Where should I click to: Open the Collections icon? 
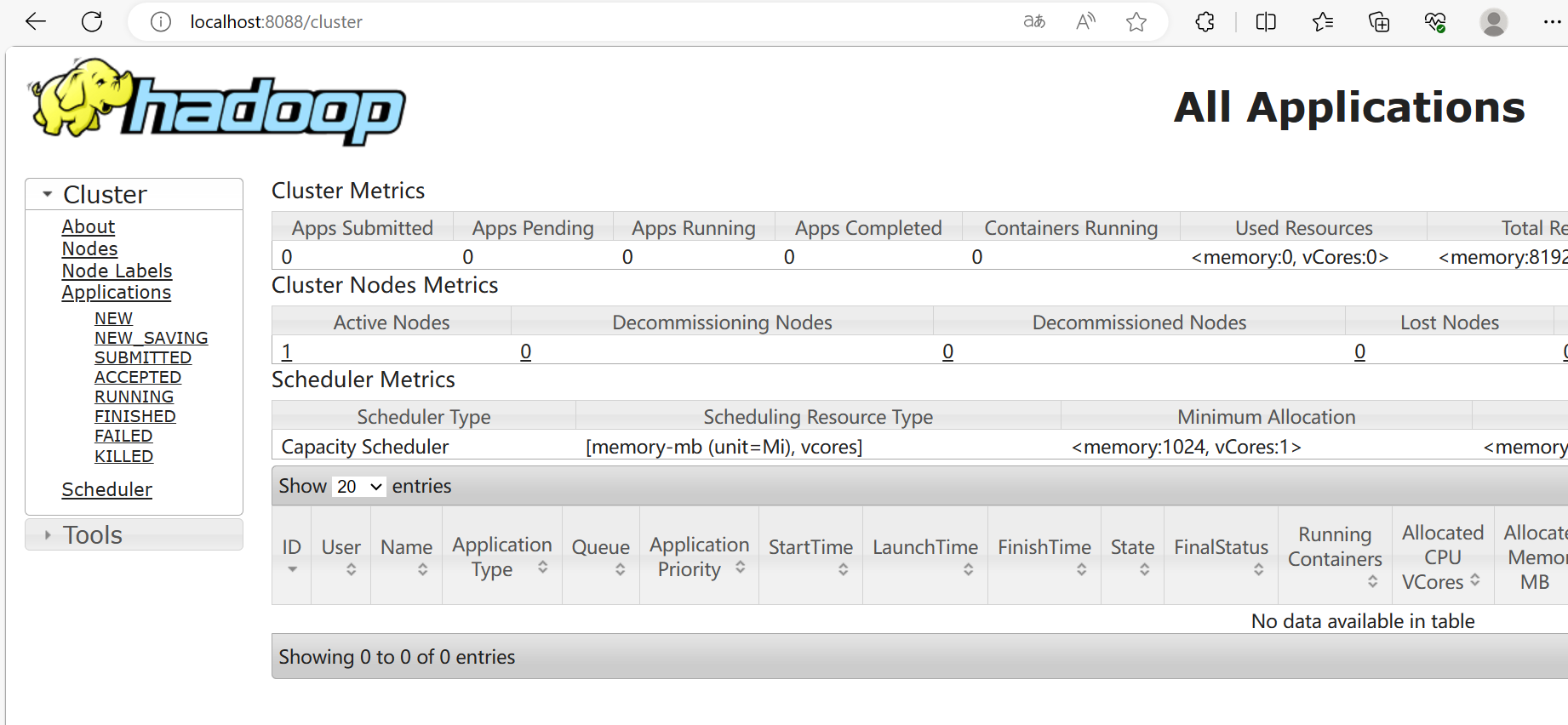1379,22
